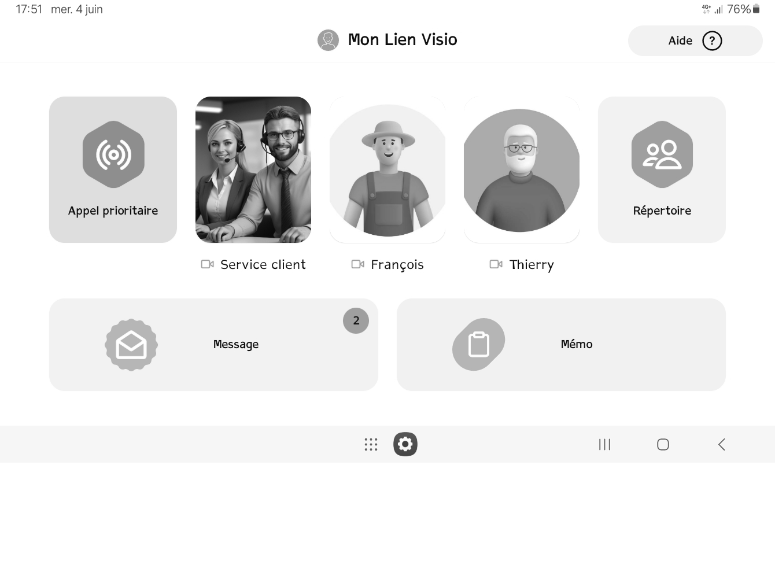Click the Aide button
Viewport: 775px width, 580px height.
(695, 41)
